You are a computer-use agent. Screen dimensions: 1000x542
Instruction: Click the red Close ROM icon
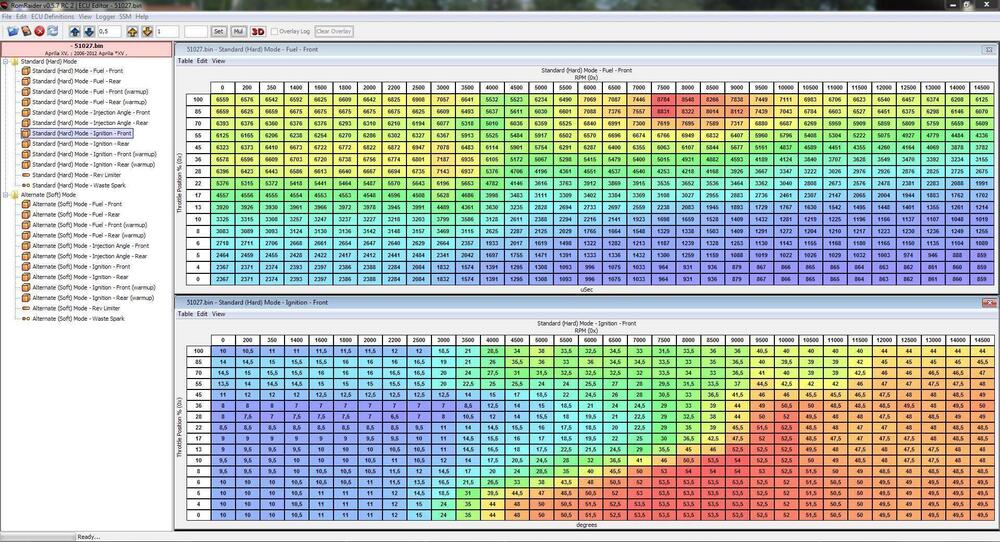point(40,31)
